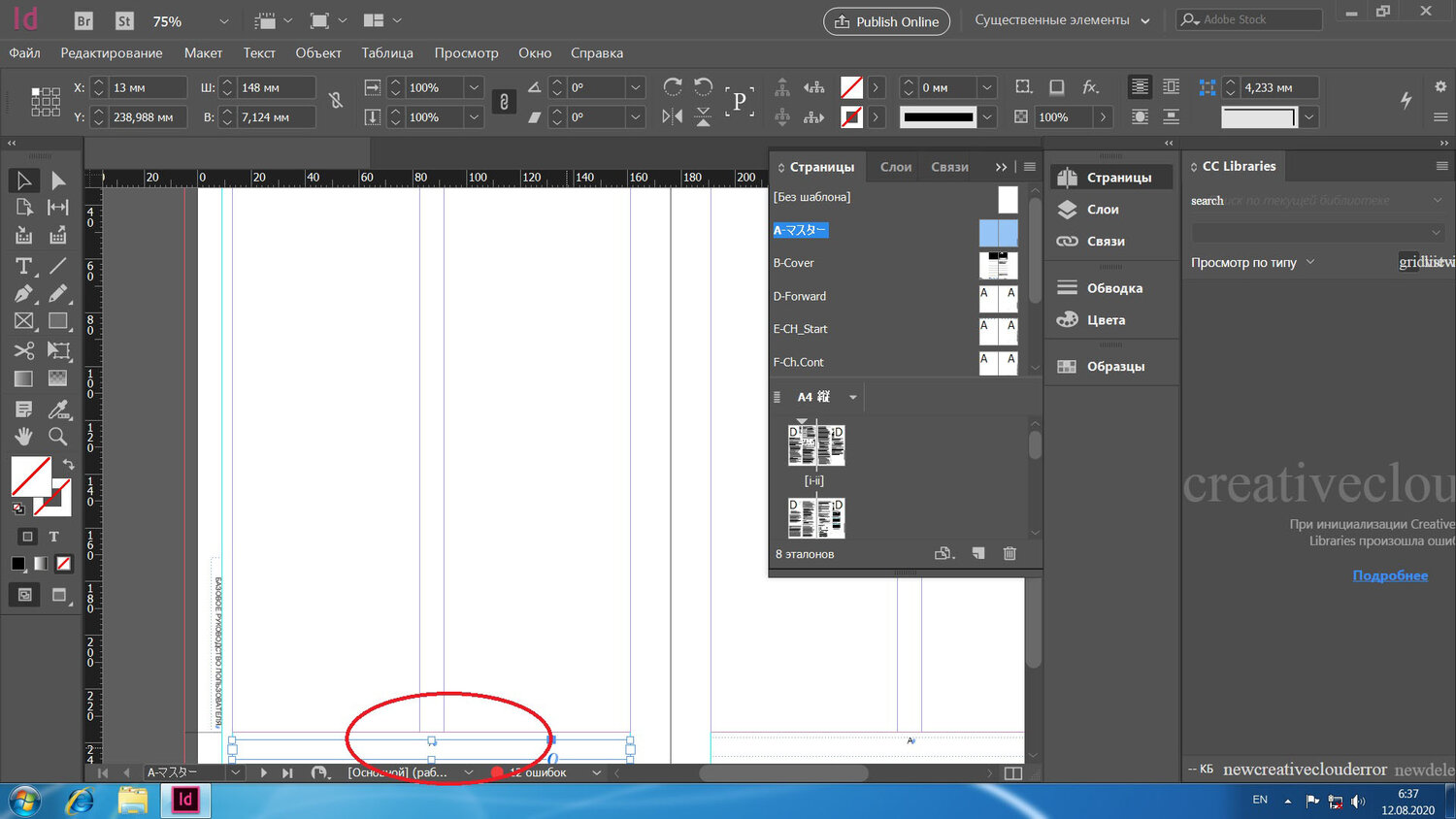The width and height of the screenshot is (1456, 819).
Task: Select the Page tool
Action: (x=24, y=208)
